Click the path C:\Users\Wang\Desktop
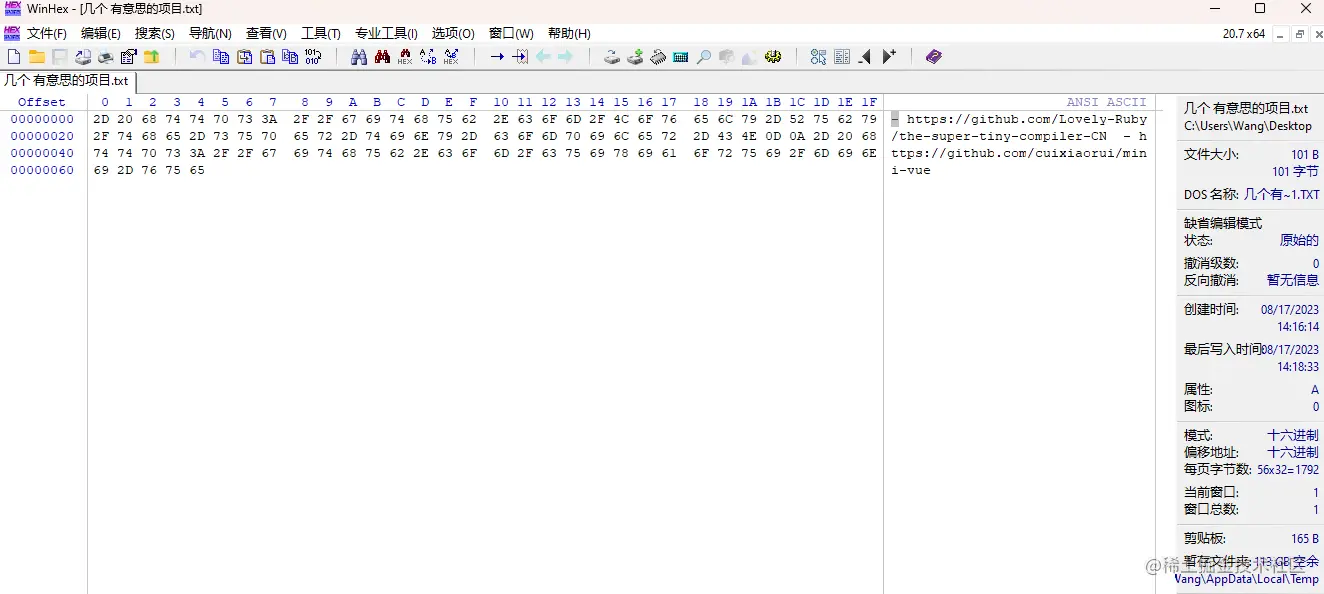This screenshot has height=594, width=1324. click(x=1248, y=126)
